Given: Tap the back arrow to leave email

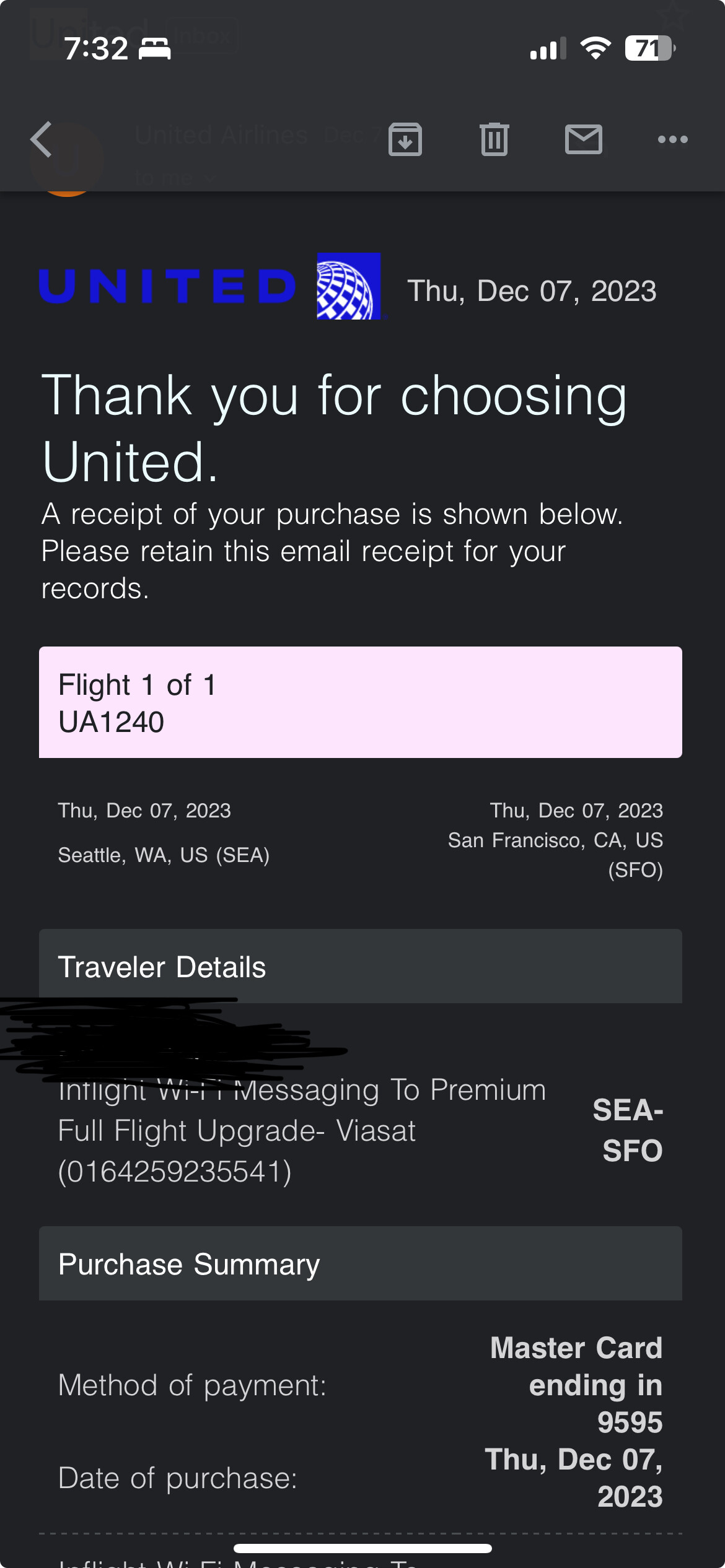Looking at the screenshot, I should 42,139.
